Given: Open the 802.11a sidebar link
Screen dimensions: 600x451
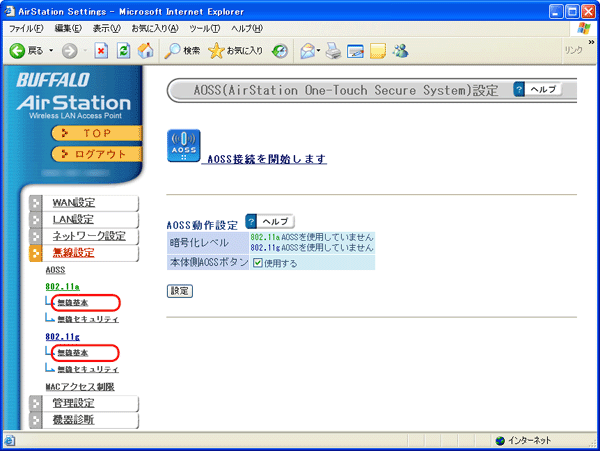Looking at the screenshot, I should pos(62,287).
